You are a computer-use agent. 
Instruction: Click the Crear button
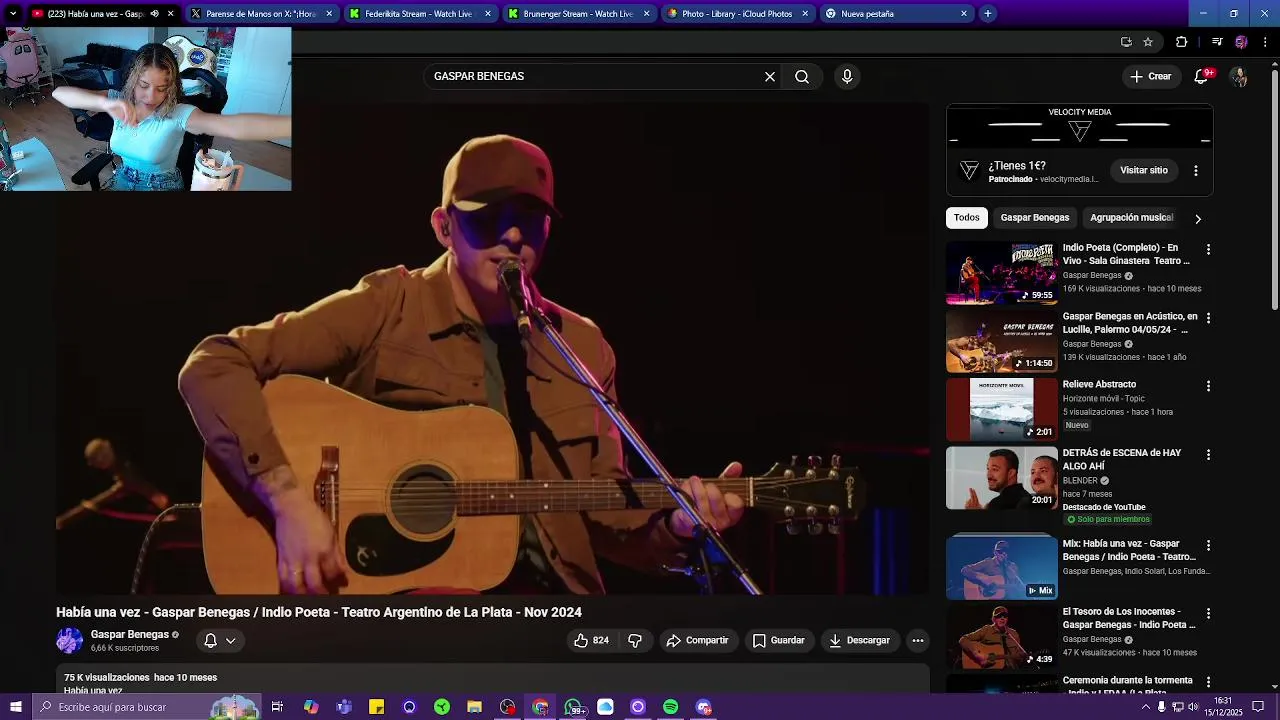[x=1150, y=76]
